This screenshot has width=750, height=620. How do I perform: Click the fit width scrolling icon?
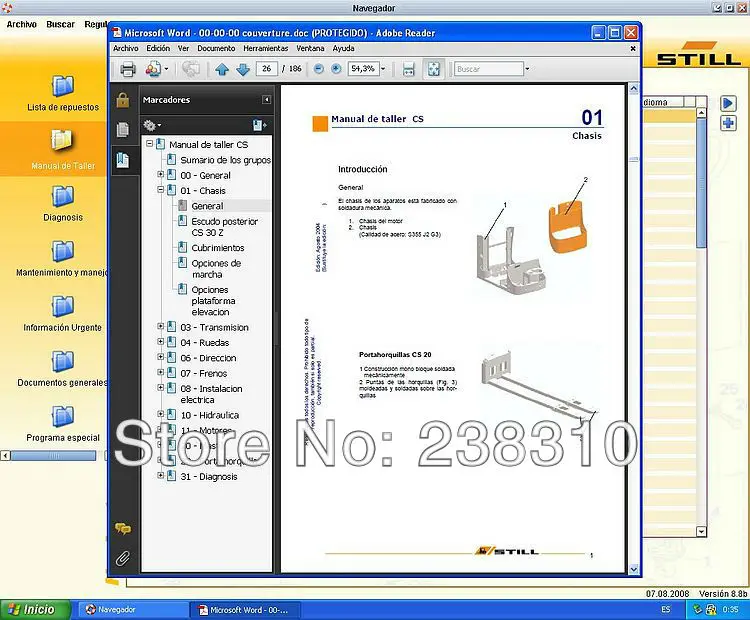click(x=408, y=69)
